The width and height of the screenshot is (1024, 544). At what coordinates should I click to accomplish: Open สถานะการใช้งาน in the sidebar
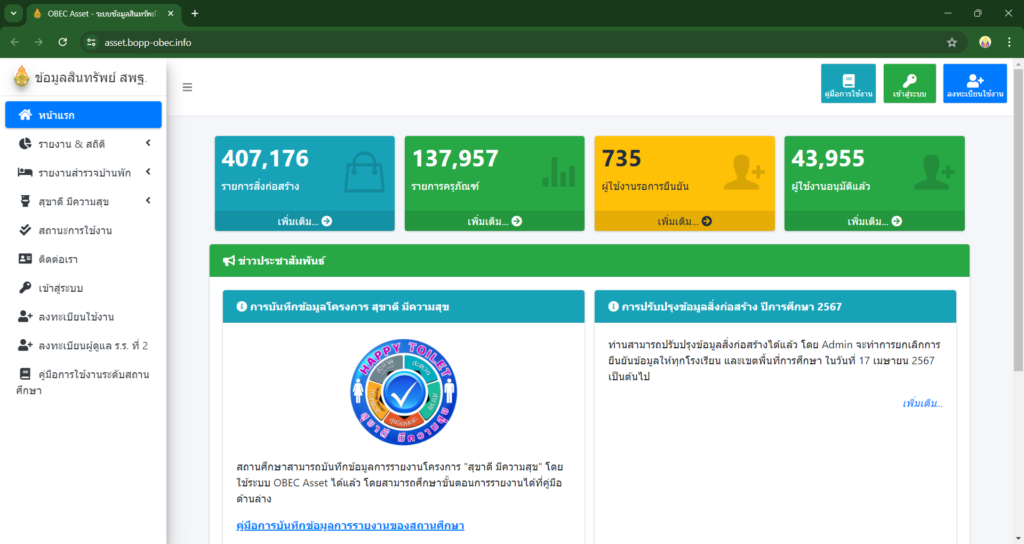(x=74, y=230)
